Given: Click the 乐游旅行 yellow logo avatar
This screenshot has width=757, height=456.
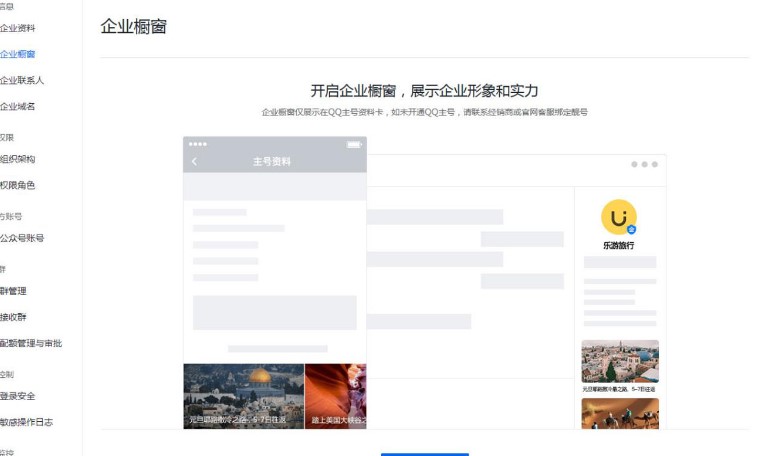Looking at the screenshot, I should [x=619, y=217].
